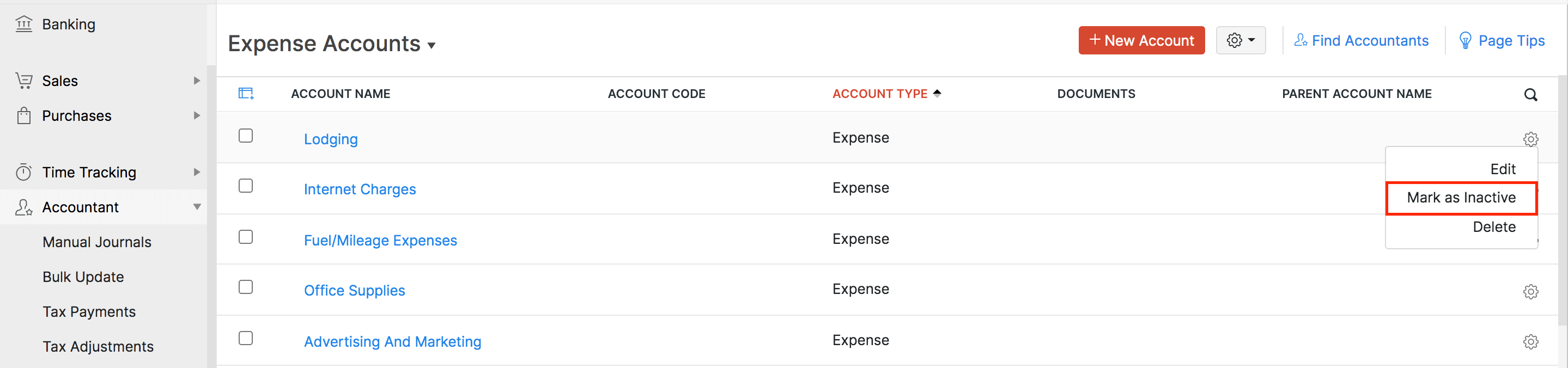Click the Sales cart icon
1568x368 pixels.
pyautogui.click(x=24, y=81)
